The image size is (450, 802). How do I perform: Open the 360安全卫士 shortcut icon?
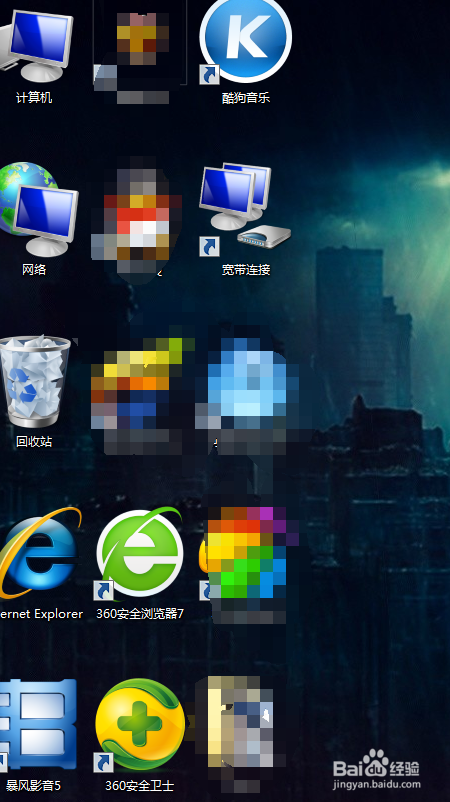point(140,725)
